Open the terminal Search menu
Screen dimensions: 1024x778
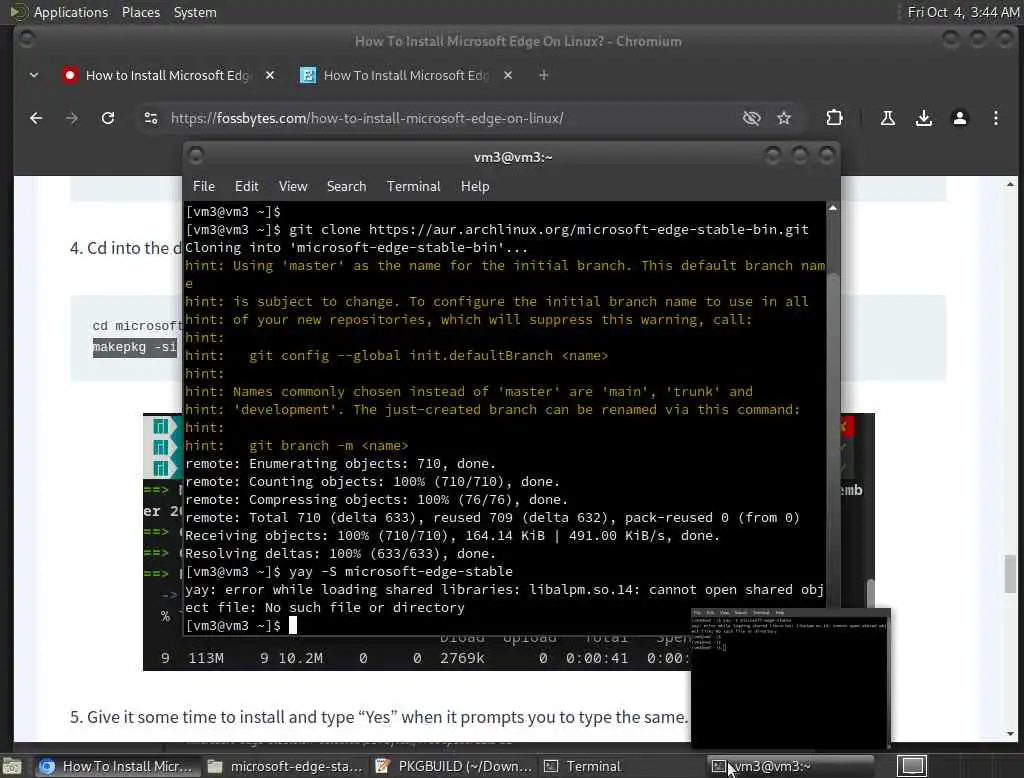coord(346,187)
